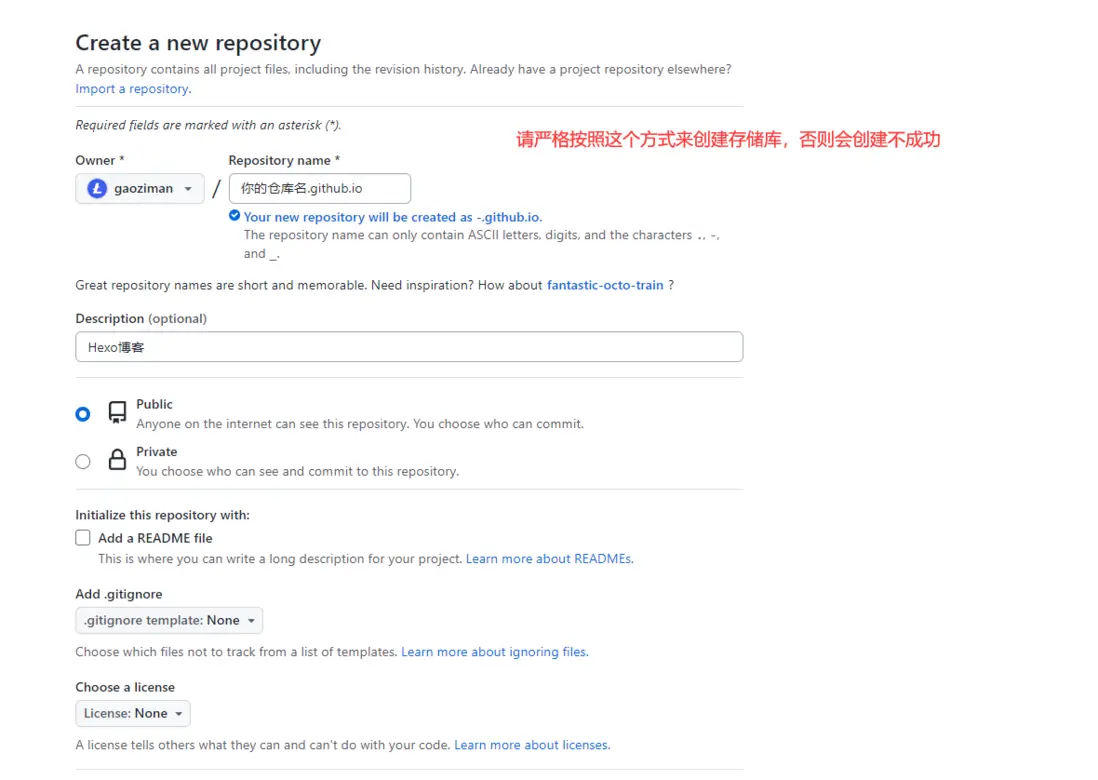1098x780 pixels.
Task: Click the Private option label text
Action: coord(157,452)
